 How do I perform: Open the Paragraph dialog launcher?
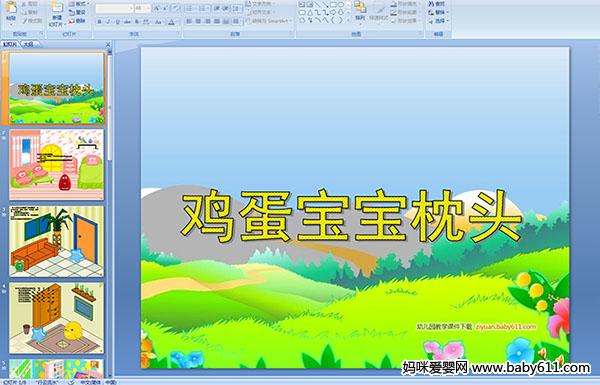[292, 34]
